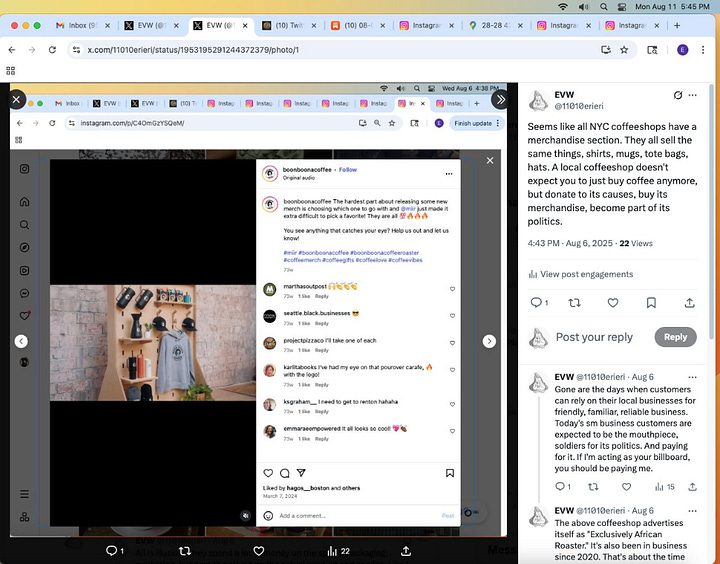
Task: Switch to the Gmail Inbox tab
Action: [x=83, y=26]
